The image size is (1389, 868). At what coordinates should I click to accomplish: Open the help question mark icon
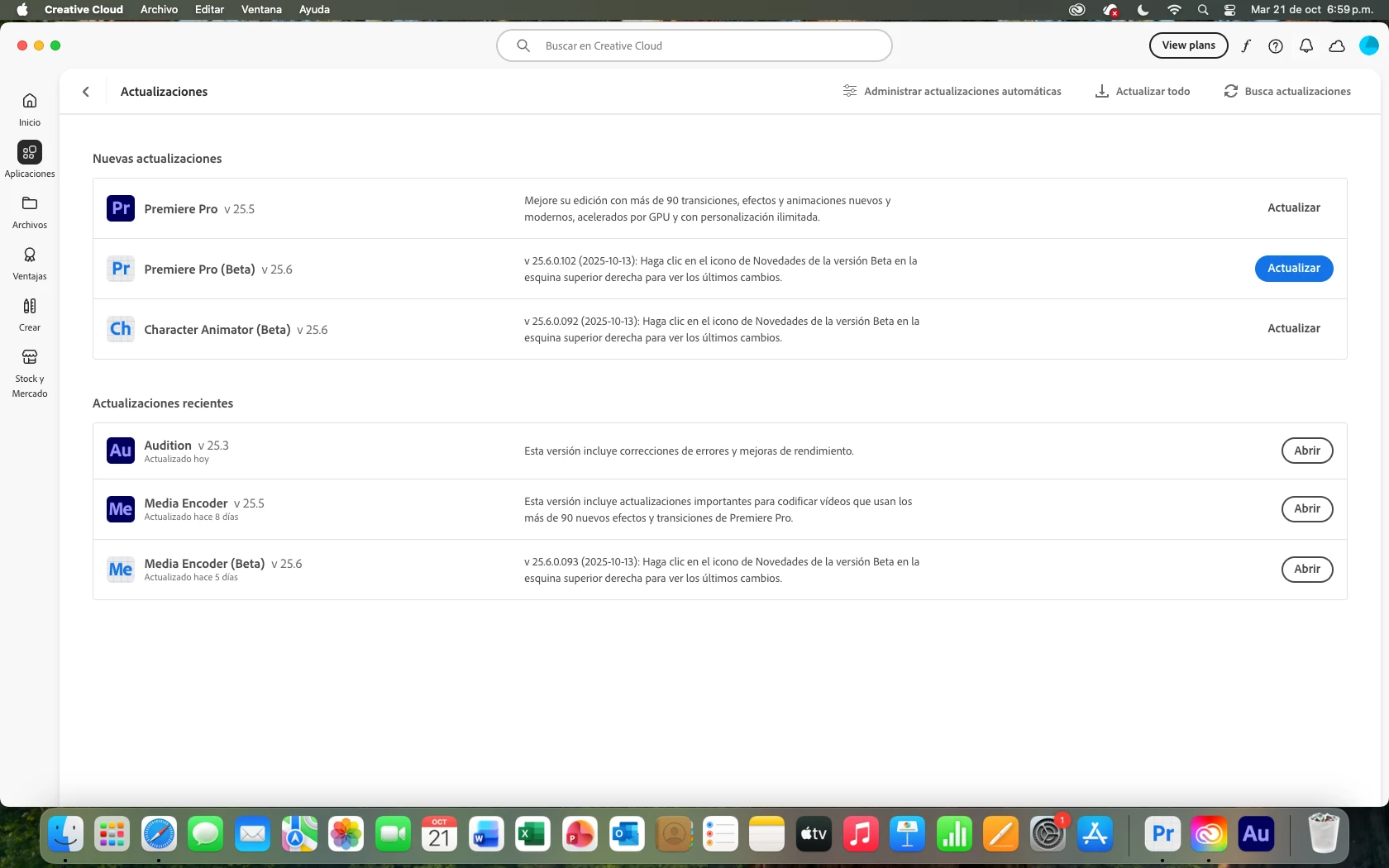pos(1276,46)
